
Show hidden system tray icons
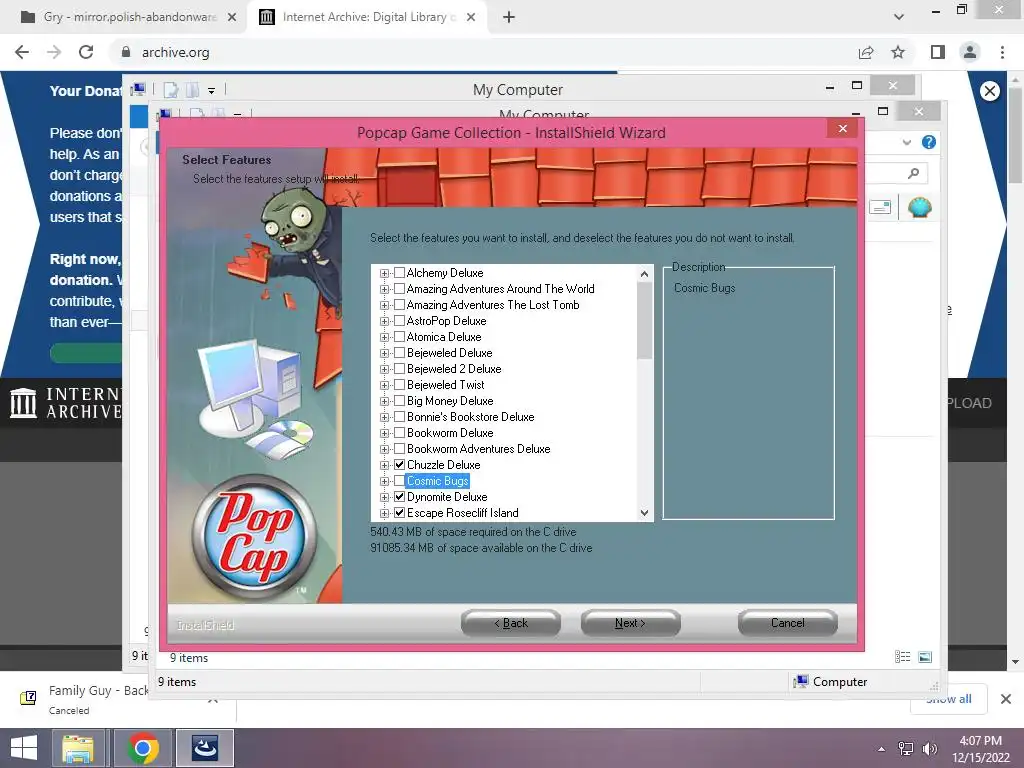[882, 749]
